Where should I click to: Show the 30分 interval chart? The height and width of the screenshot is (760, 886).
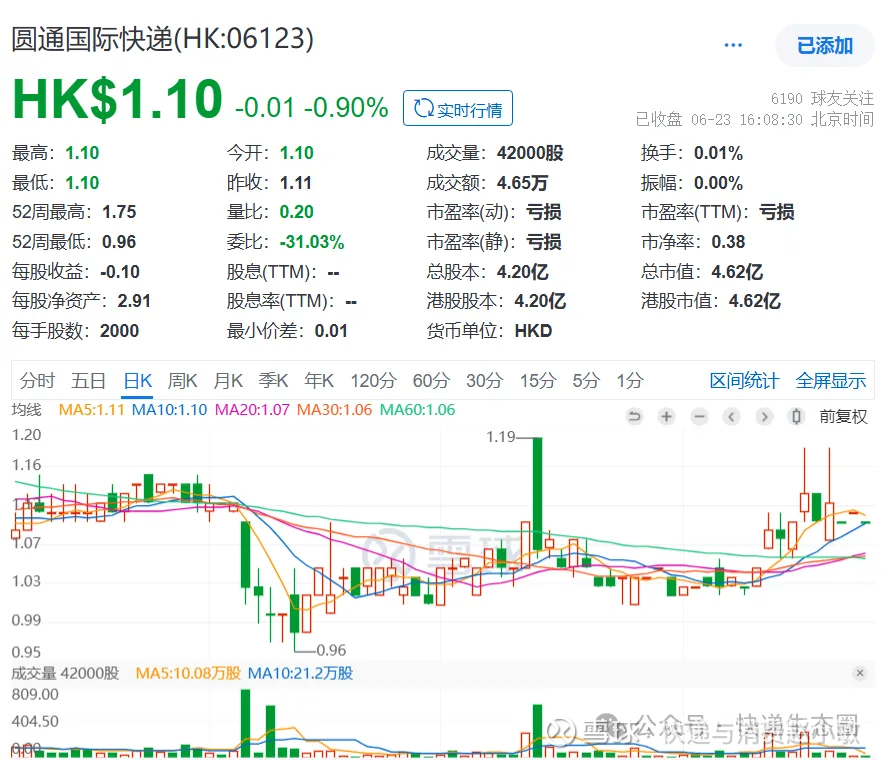[x=484, y=381]
